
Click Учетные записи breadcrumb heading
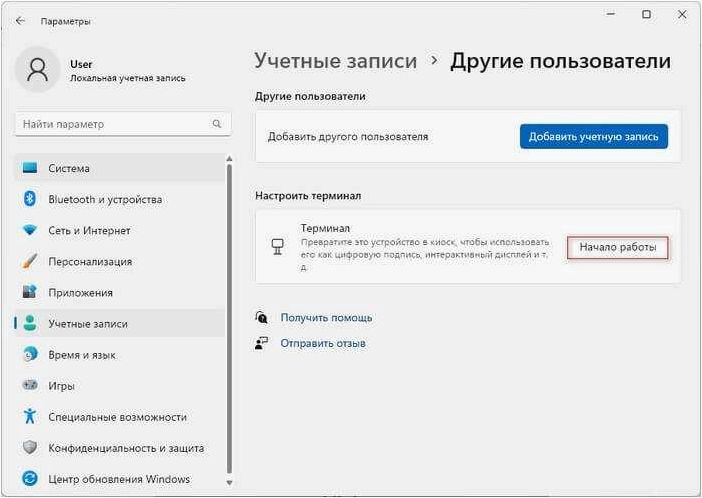[x=336, y=61]
